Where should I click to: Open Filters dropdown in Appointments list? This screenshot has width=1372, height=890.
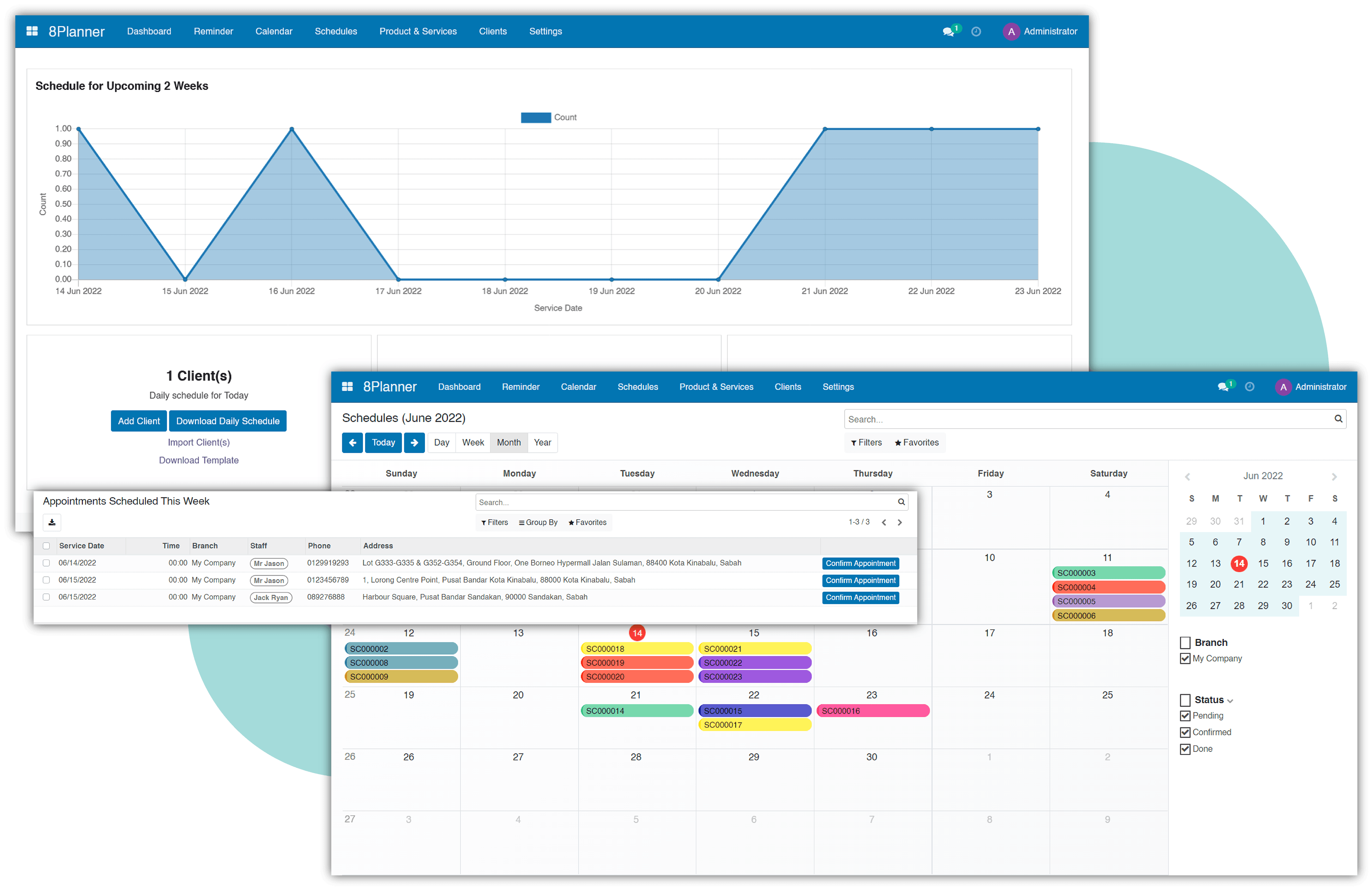point(494,522)
